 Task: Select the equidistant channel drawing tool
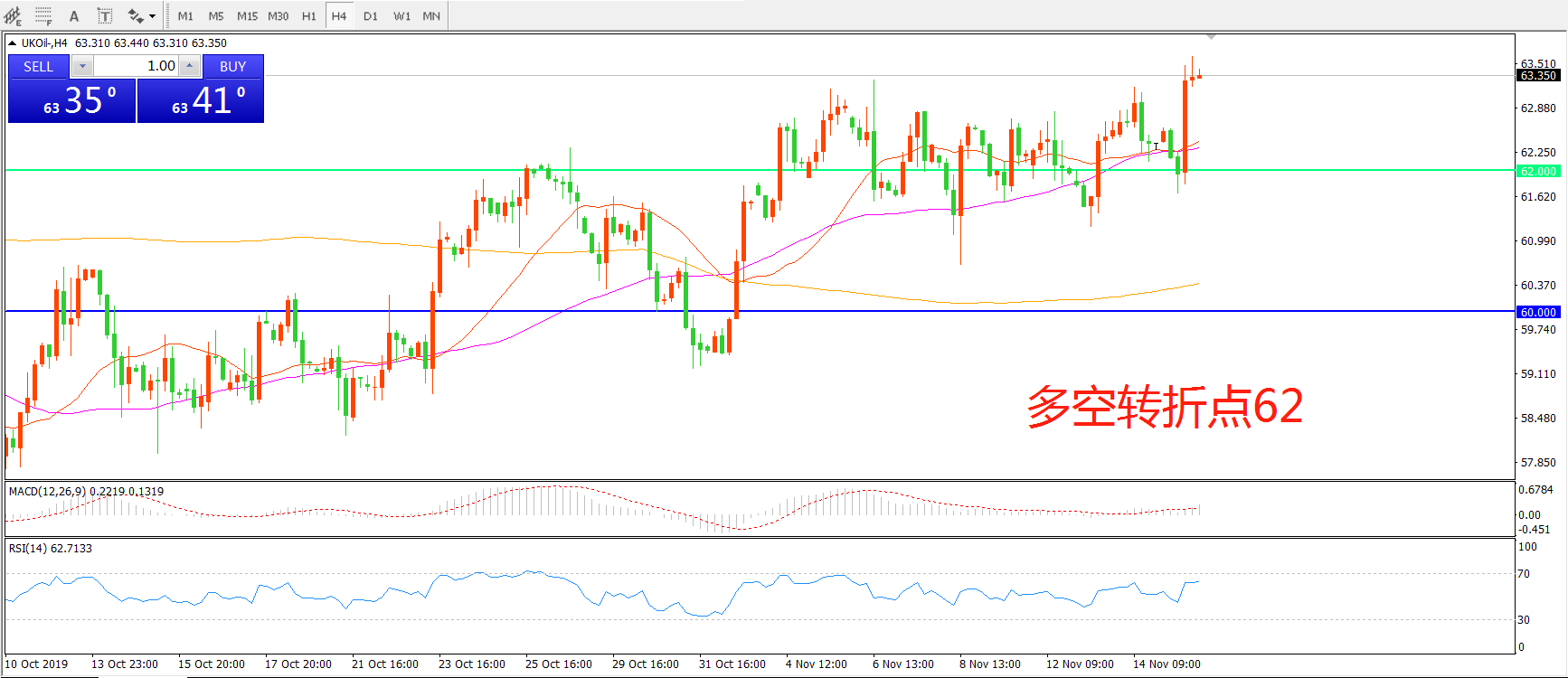[x=13, y=16]
